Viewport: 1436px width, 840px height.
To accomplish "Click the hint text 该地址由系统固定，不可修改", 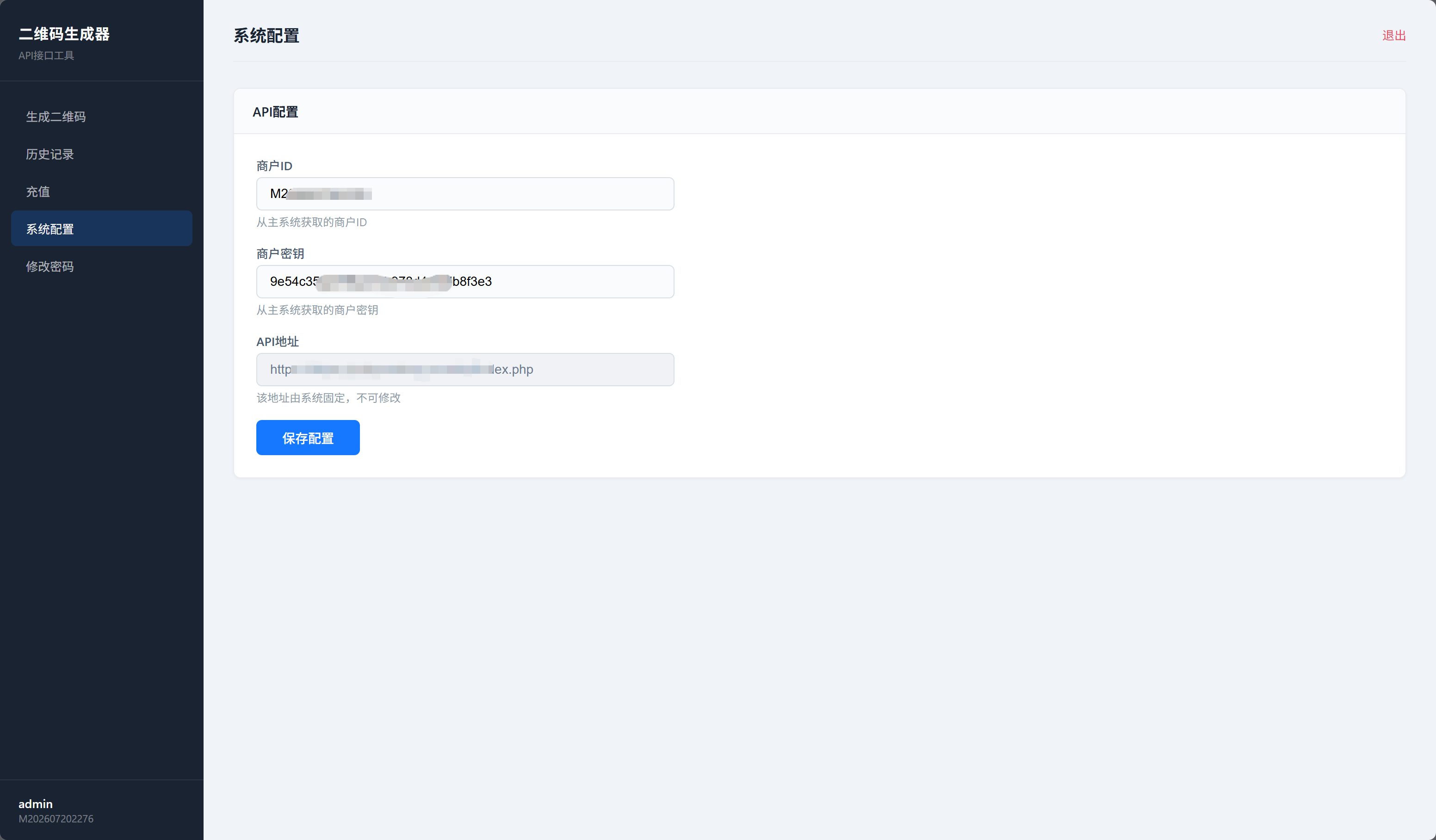I will 328,398.
